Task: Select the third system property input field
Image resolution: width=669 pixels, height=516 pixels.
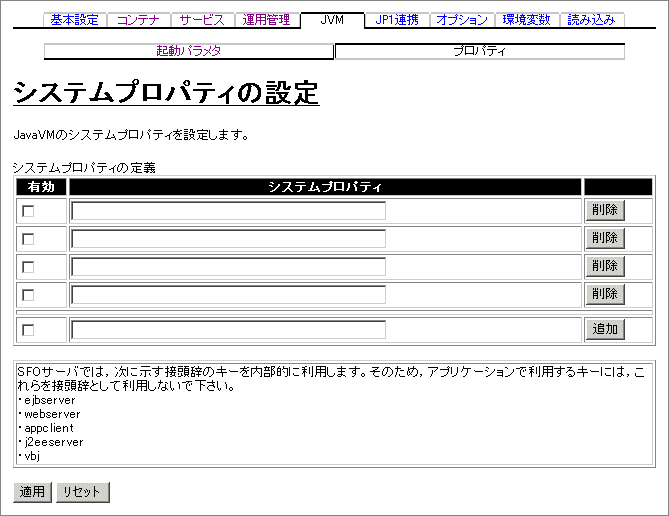Action: [x=229, y=267]
